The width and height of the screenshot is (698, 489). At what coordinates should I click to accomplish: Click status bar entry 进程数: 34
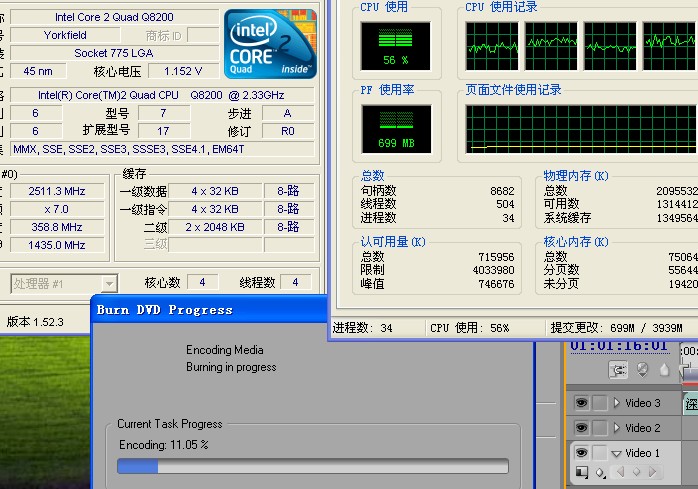pos(362,328)
